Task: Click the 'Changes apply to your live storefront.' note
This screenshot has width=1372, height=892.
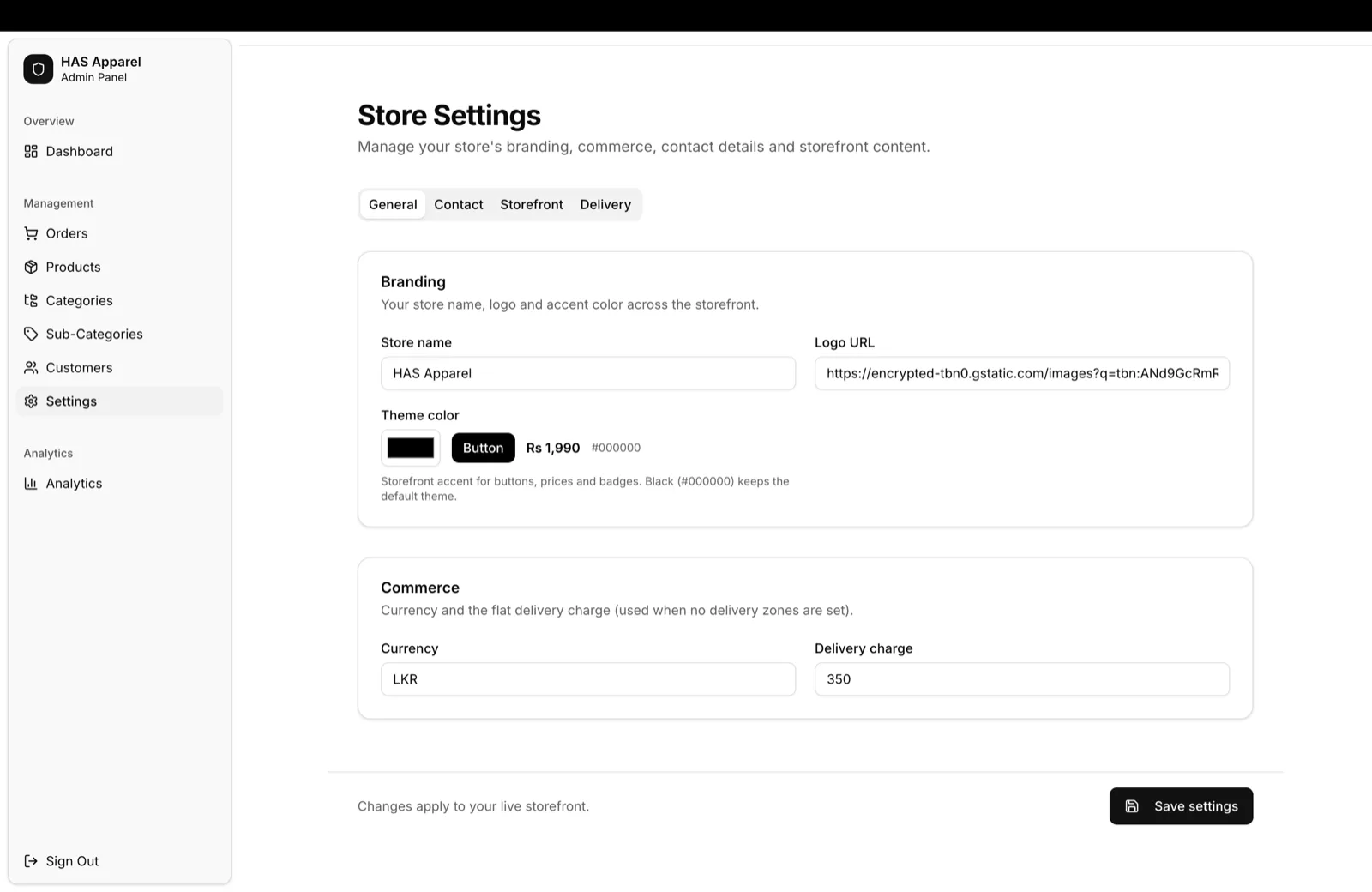Action: click(x=473, y=806)
